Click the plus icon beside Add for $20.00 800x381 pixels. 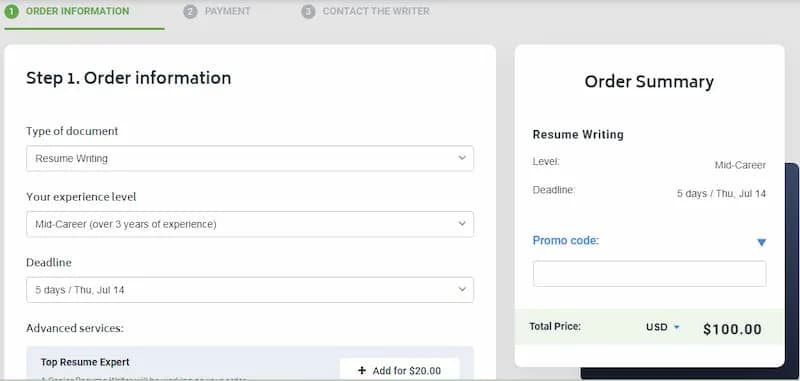362,371
